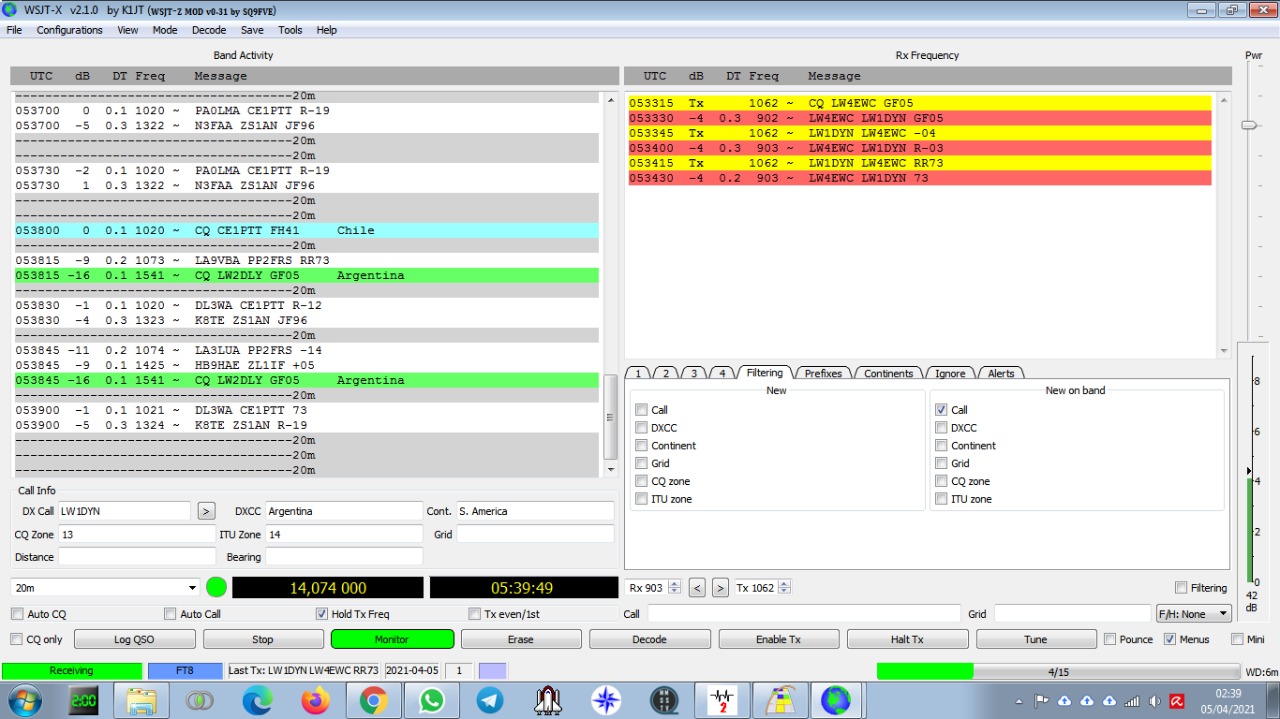Click the Log QSO button

pos(134,639)
